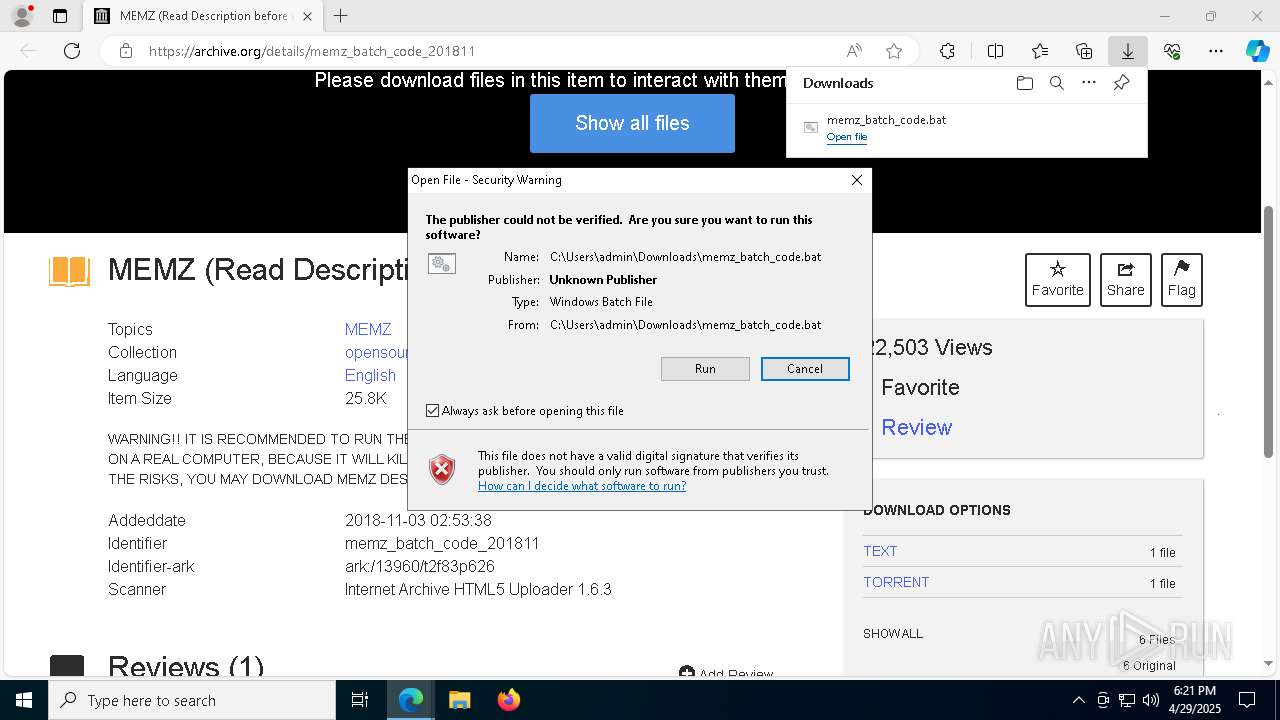Download the TEXT option
Viewport: 1280px width, 720px height.
[880, 551]
